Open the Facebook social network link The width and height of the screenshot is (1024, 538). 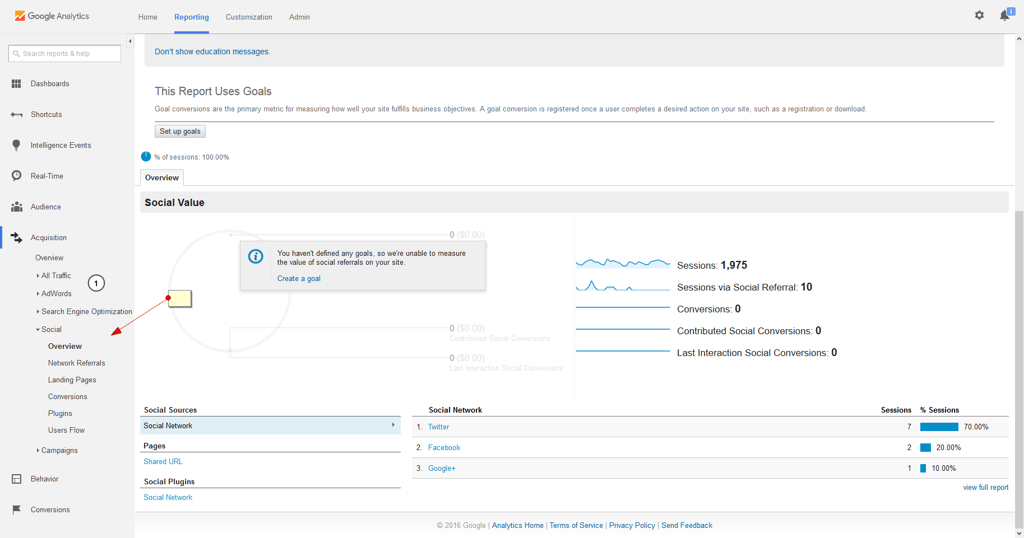point(444,447)
